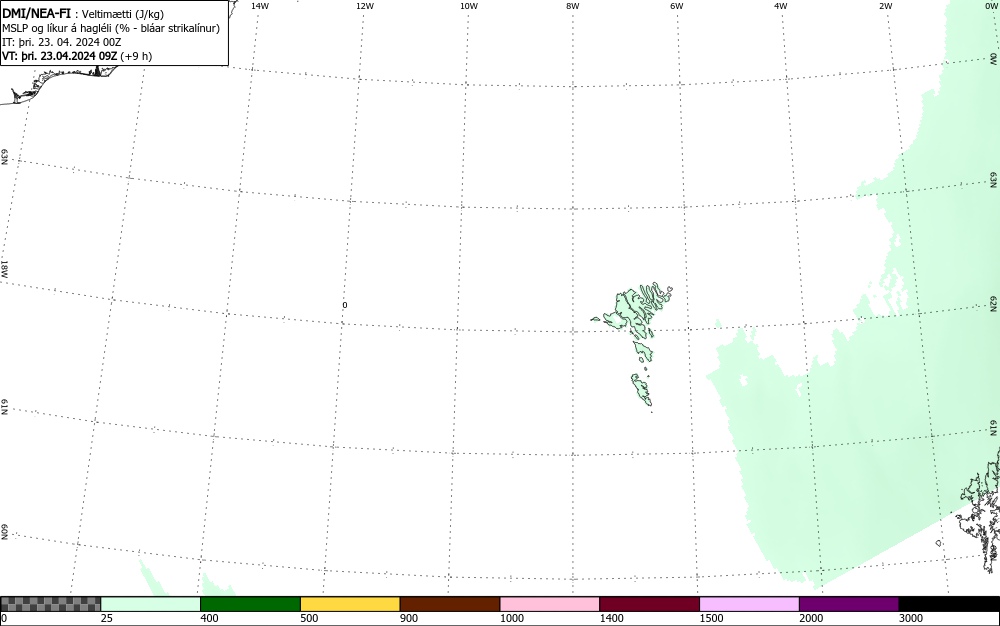Click the "18W" longitude label

point(4,268)
